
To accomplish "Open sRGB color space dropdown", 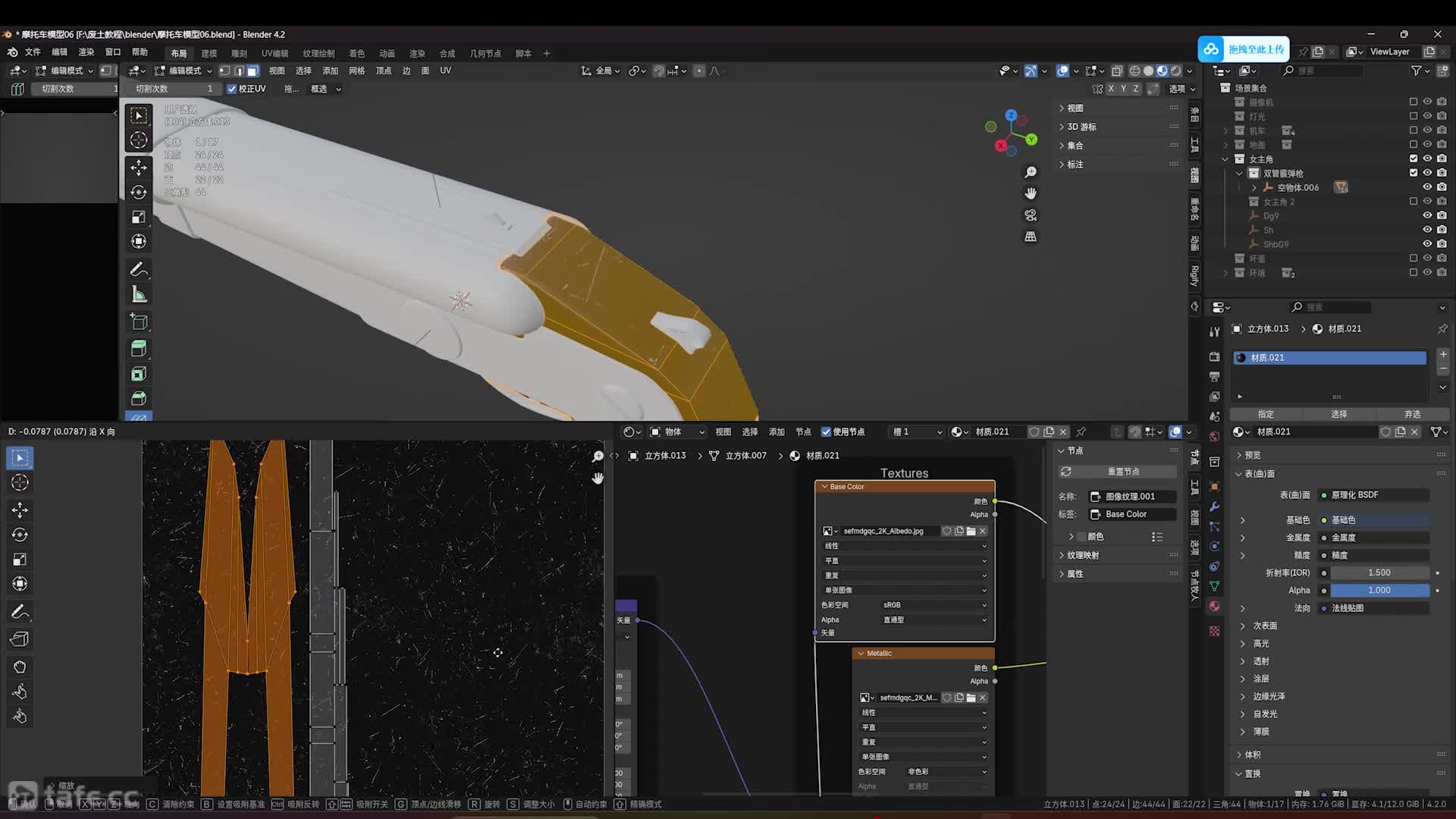I will coord(934,605).
